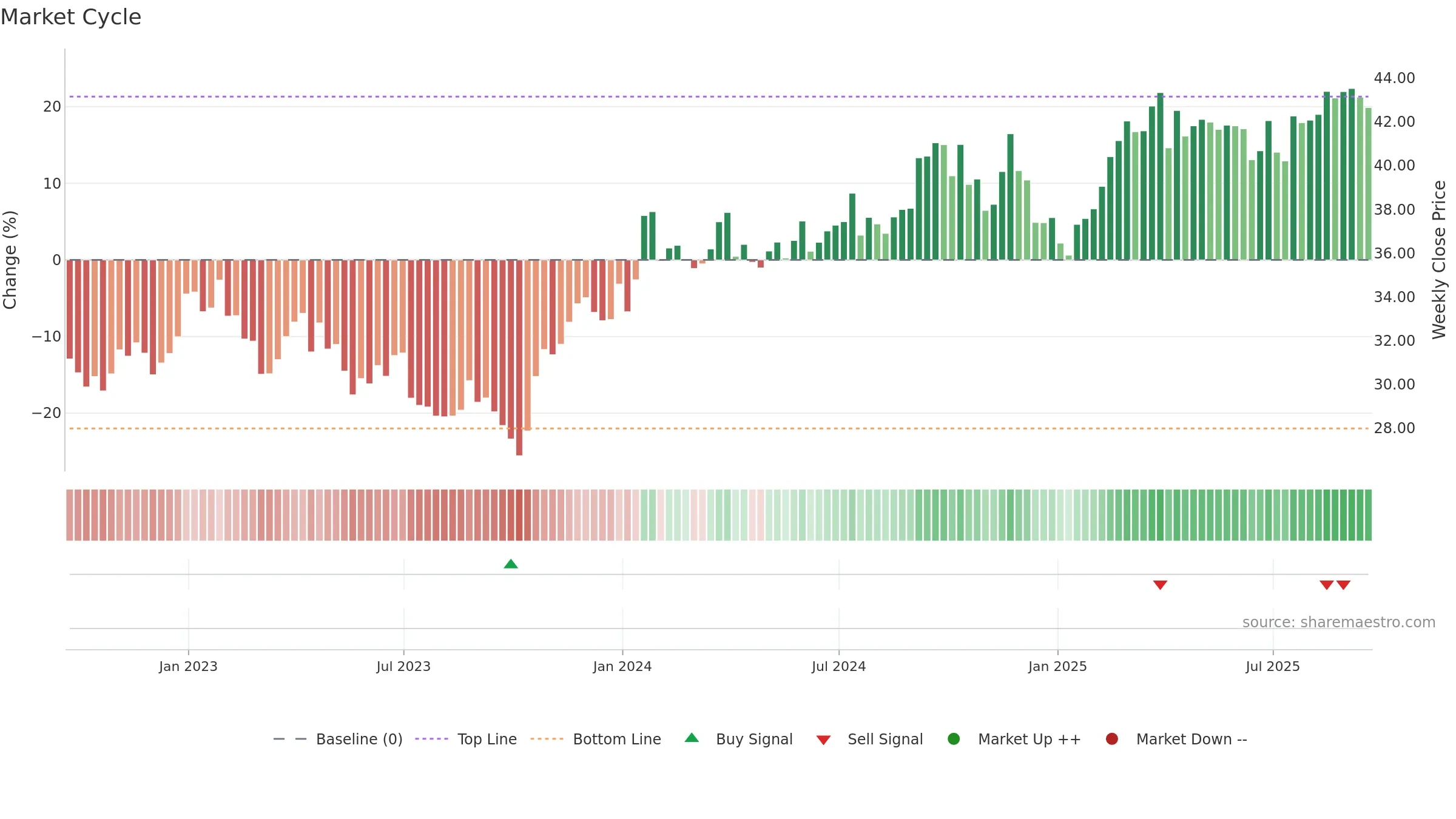This screenshot has width=1456, height=819.
Task: Click the Weekly Close Price axis title
Action: pos(1440,260)
